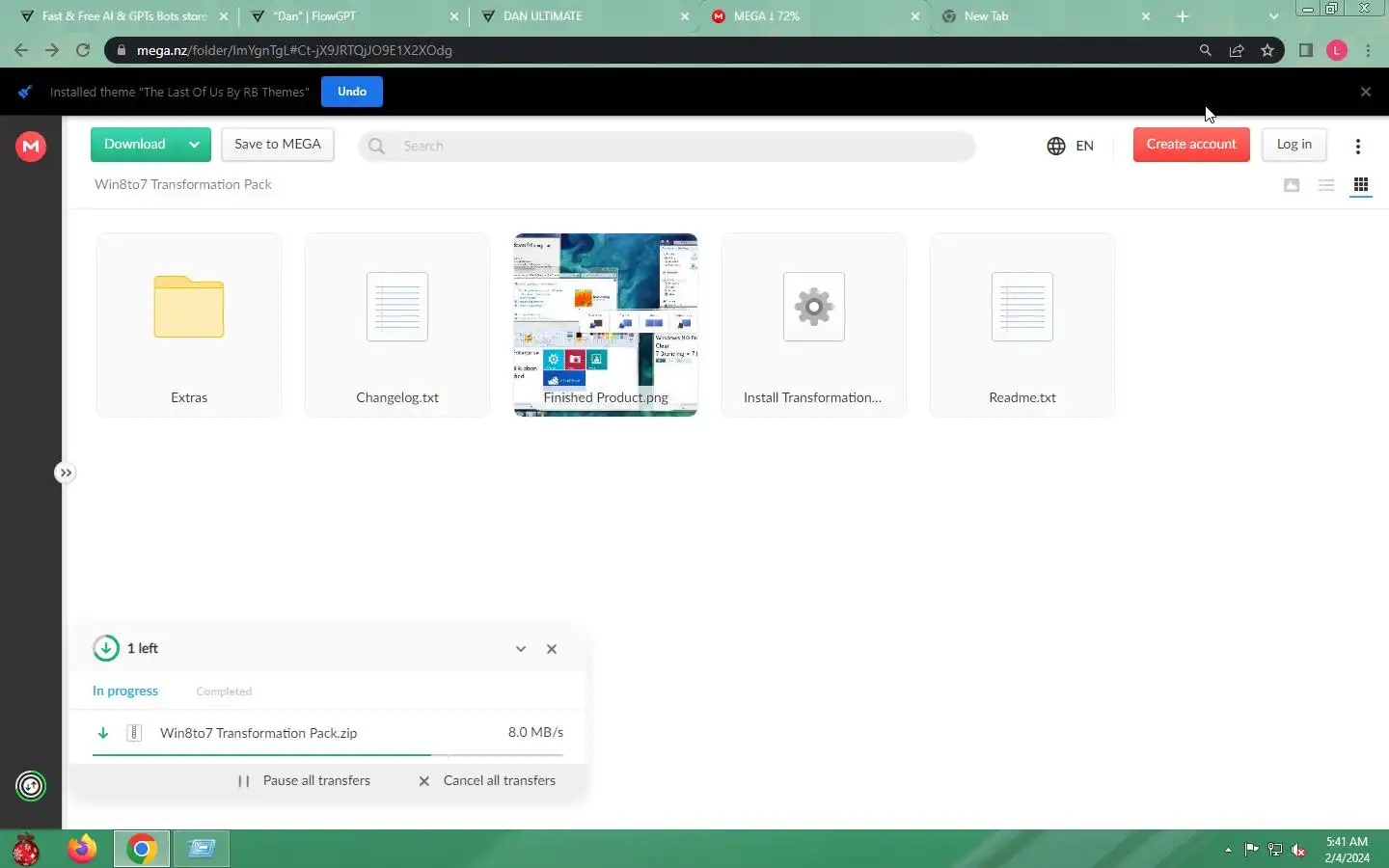This screenshot has width=1389, height=868.
Task: Collapse the transfers panel with the chevron
Action: coord(521,649)
